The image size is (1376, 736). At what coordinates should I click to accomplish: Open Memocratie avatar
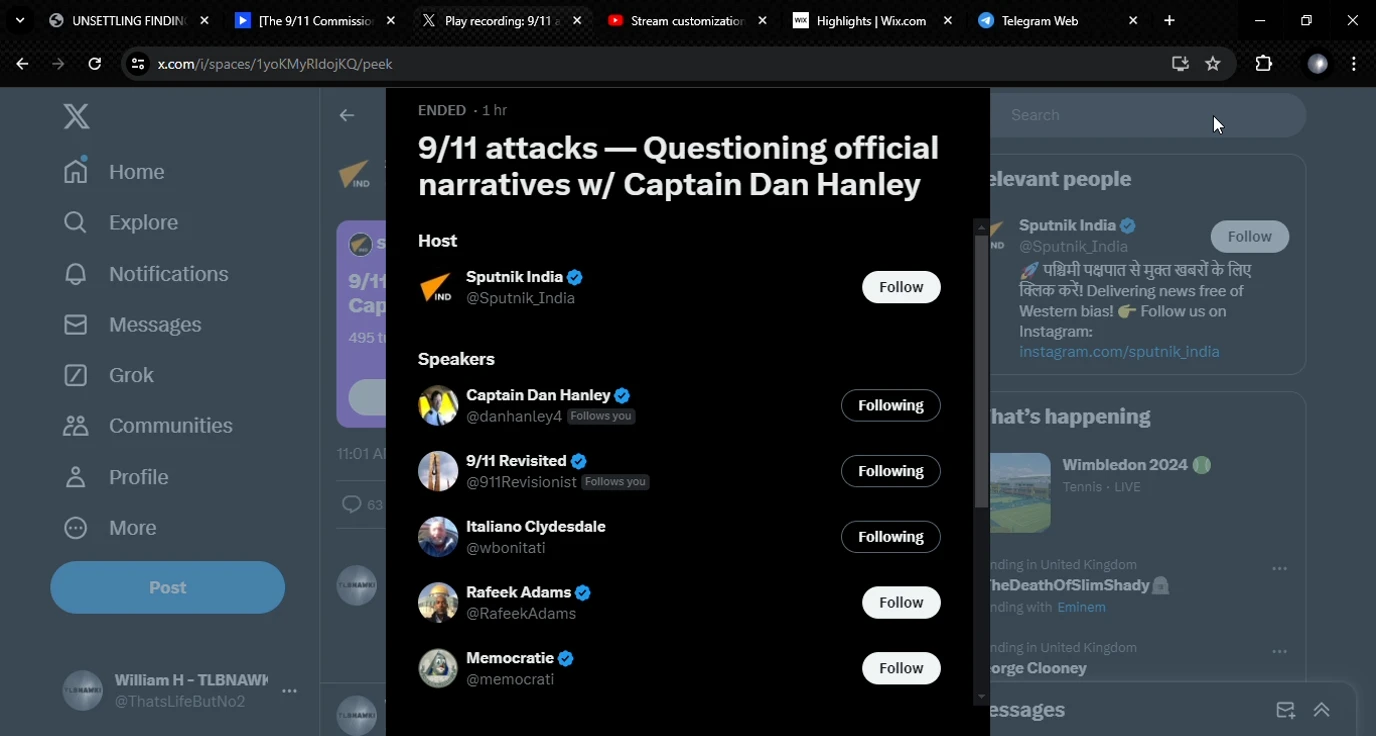(438, 668)
